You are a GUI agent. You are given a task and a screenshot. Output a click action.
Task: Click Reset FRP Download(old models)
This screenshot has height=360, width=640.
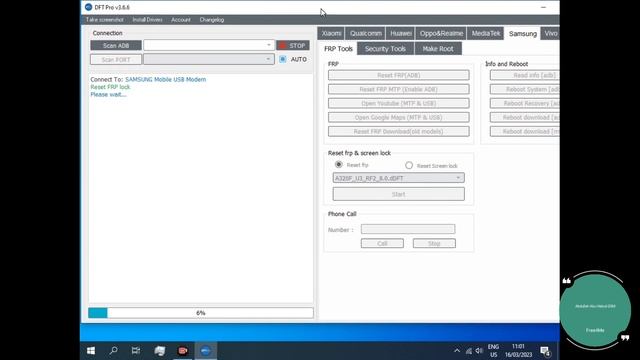coord(399,131)
